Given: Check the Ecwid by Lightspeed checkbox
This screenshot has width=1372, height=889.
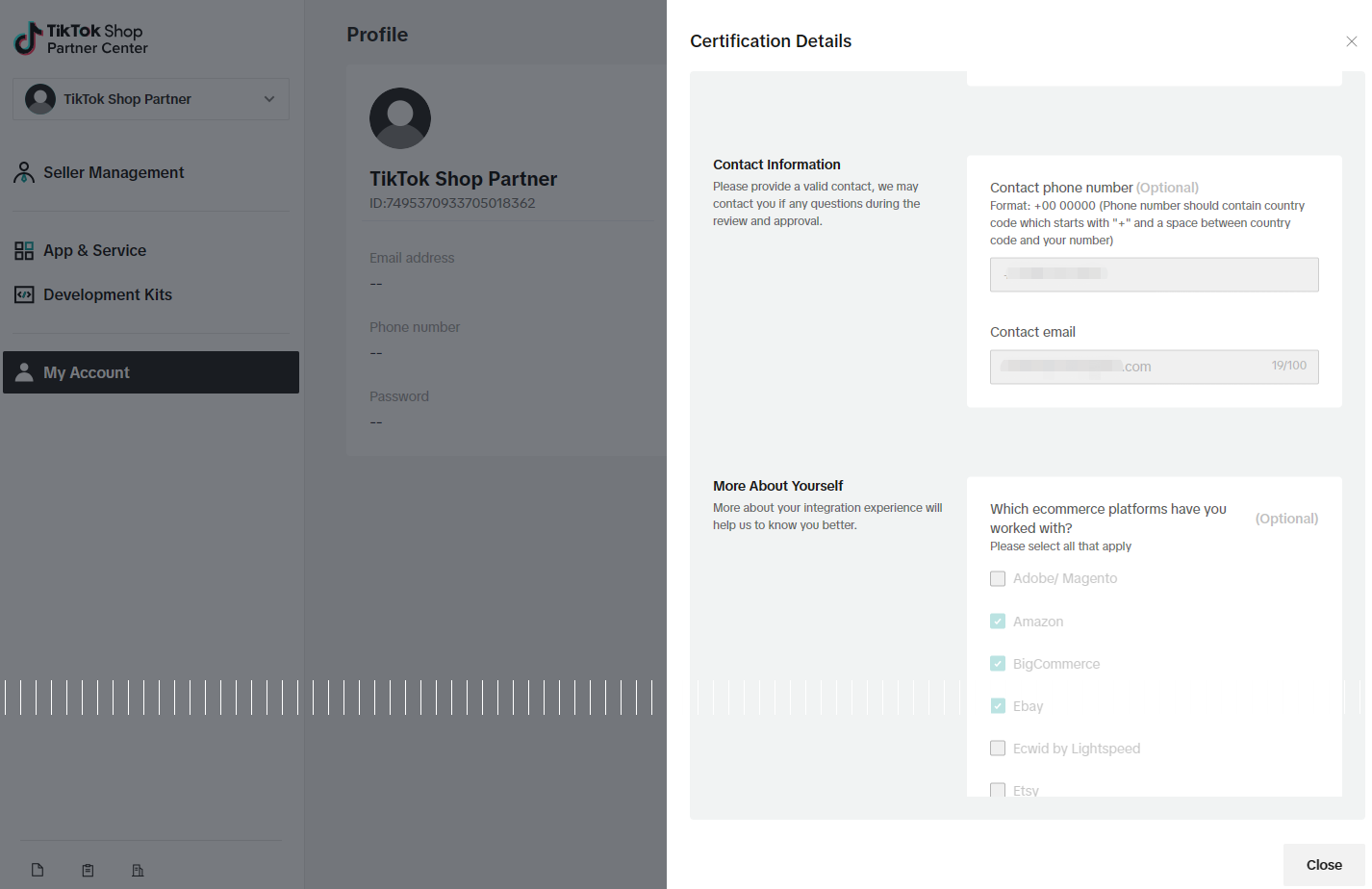Looking at the screenshot, I should 998,749.
